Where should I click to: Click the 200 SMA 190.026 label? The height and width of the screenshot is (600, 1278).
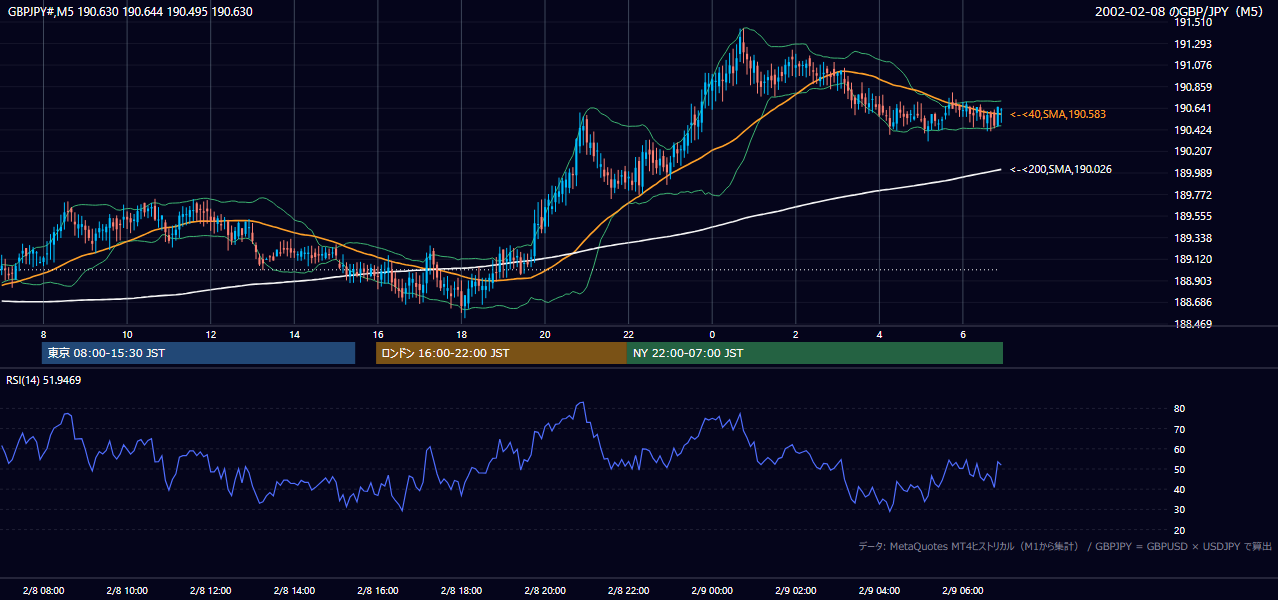[1060, 169]
